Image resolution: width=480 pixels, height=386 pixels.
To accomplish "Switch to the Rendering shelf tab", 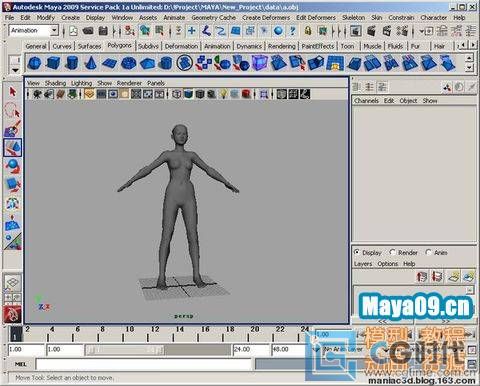I will coord(282,46).
